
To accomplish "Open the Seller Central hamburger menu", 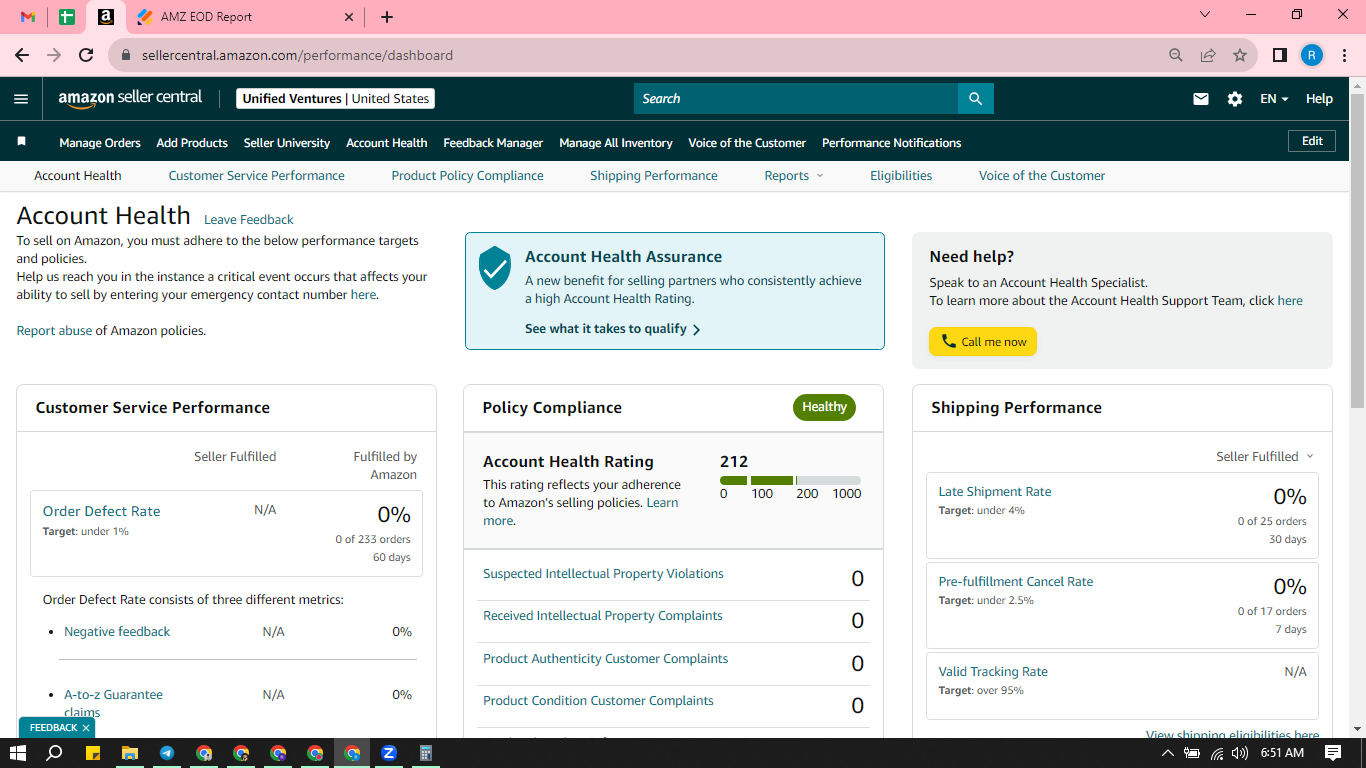I will click(x=21, y=99).
